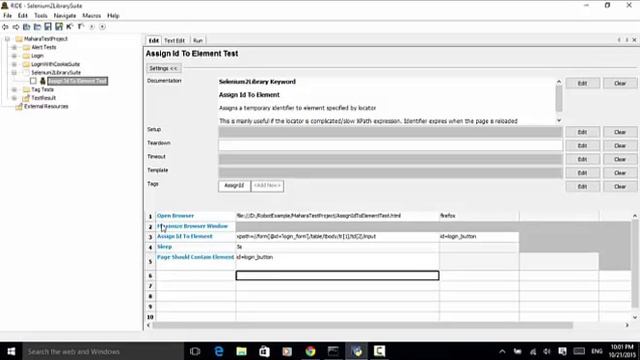Select the Assign Id To Element keyword cell

click(x=196, y=236)
